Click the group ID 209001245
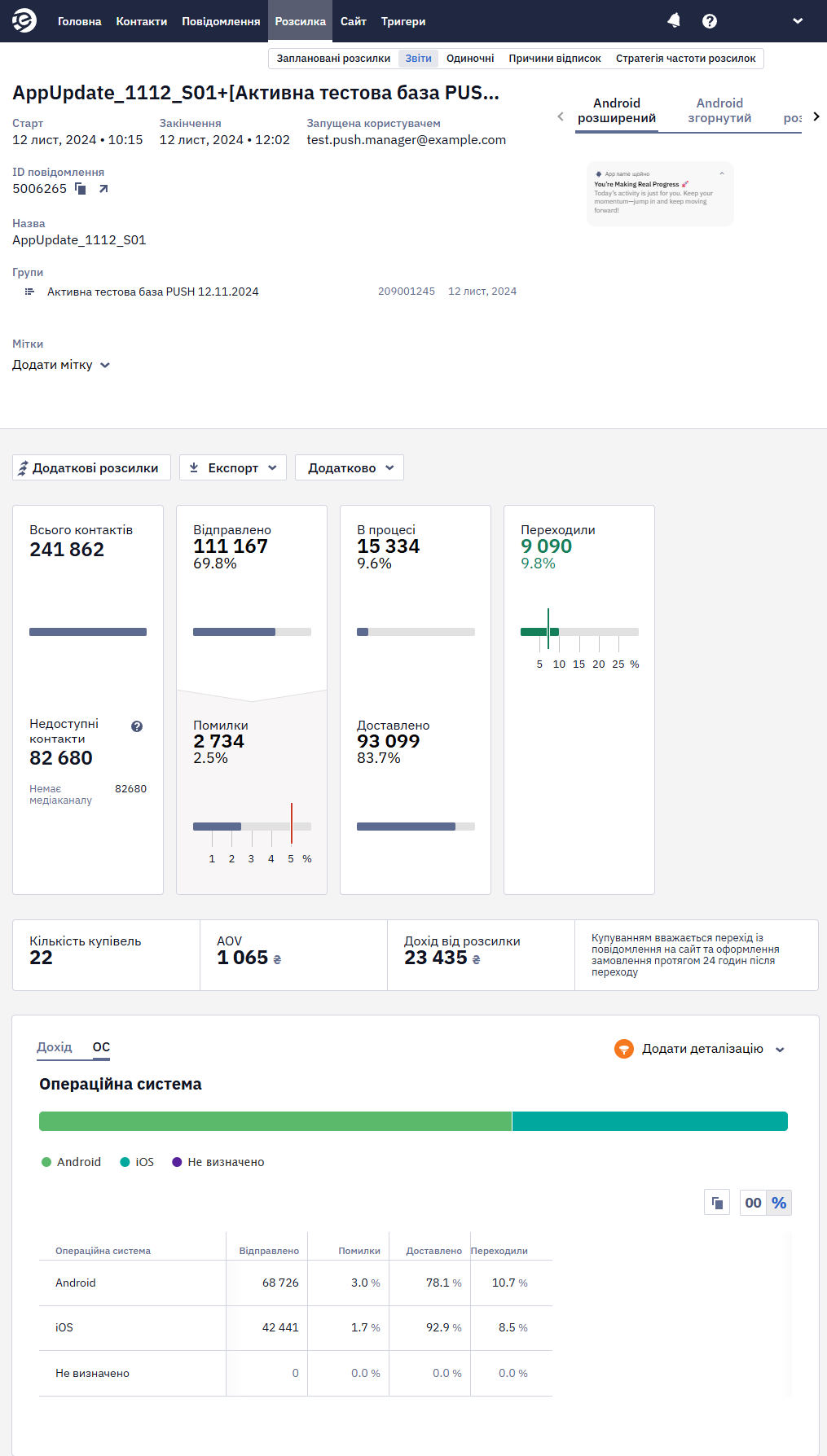 (407, 292)
